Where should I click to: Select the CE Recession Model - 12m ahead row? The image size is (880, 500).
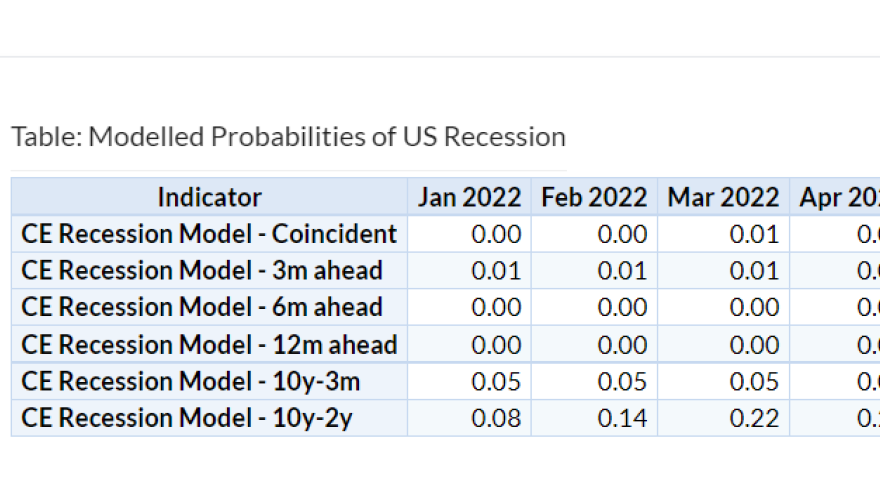coord(209,345)
